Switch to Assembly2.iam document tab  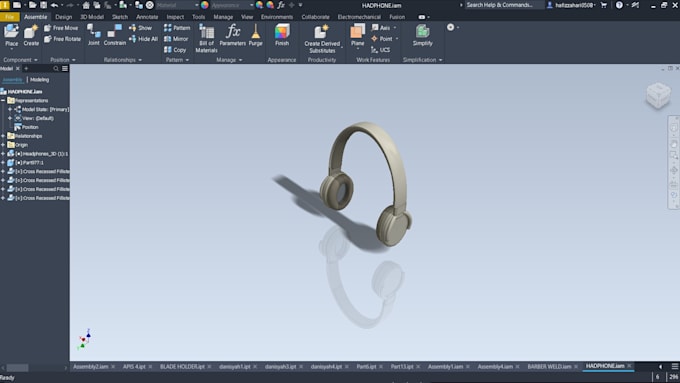point(90,367)
